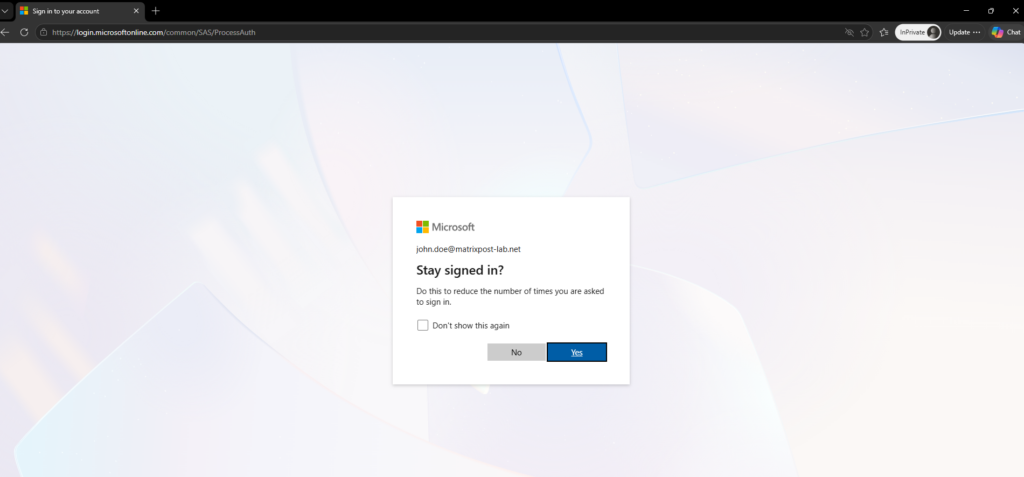Viewport: 1024px width, 477px height.
Task: Click the No button in the dialog
Action: (516, 352)
